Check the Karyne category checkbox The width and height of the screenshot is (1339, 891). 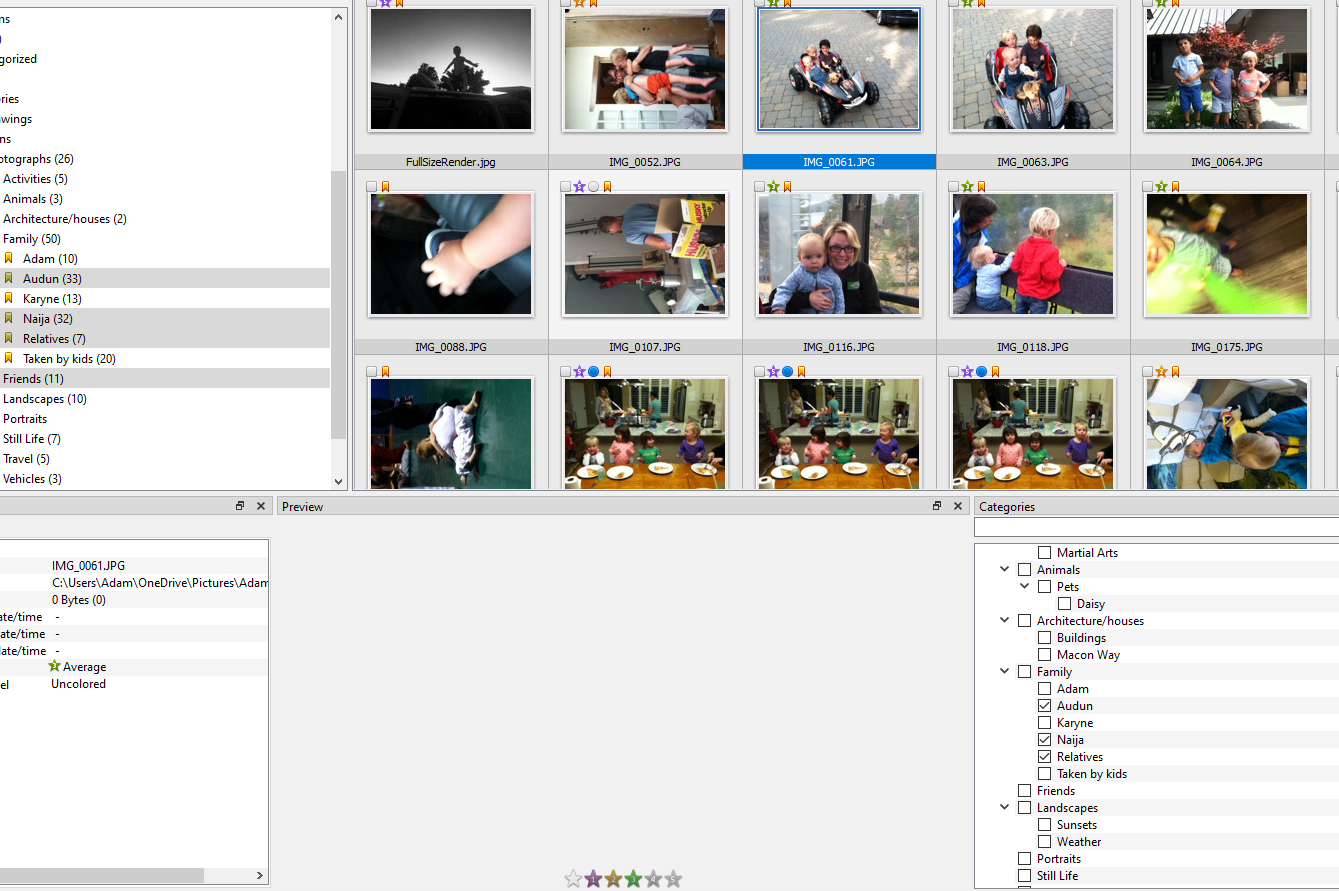1044,723
